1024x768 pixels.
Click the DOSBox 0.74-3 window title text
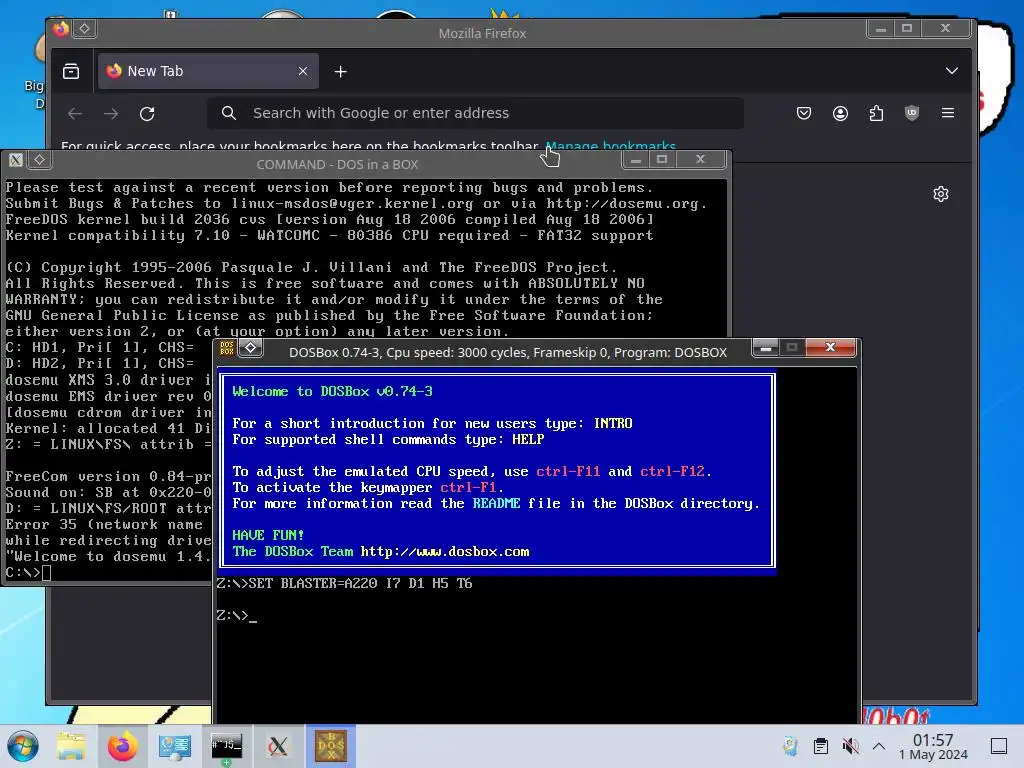tap(507, 353)
